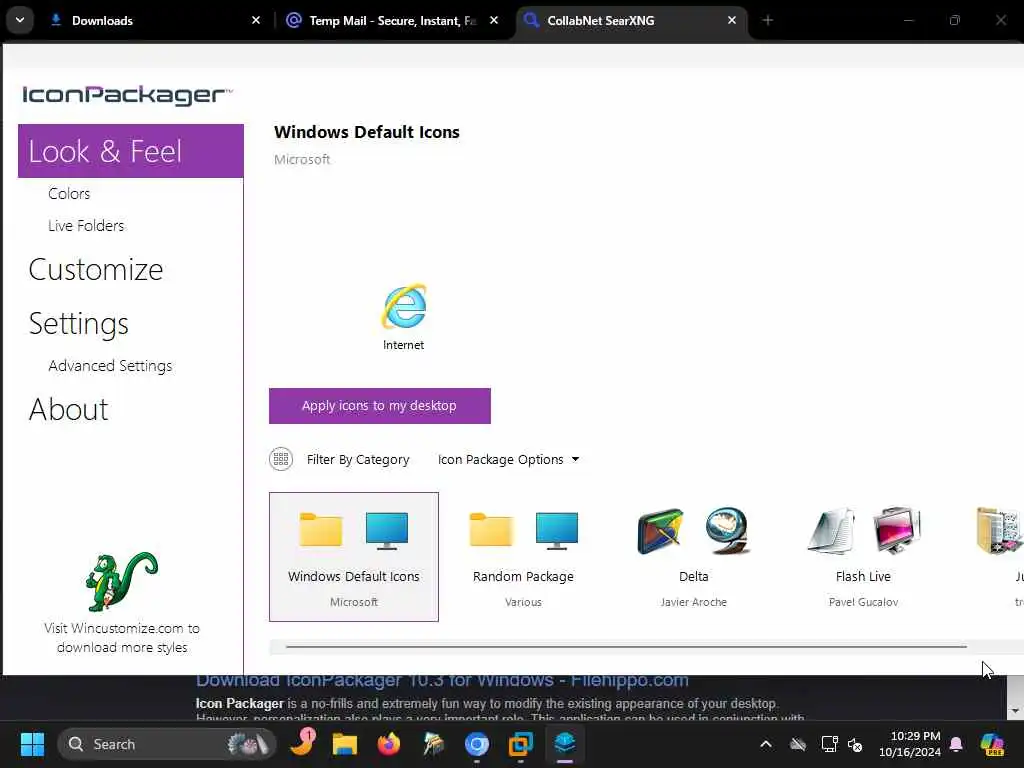Click the taskbar Search box

pos(167,744)
